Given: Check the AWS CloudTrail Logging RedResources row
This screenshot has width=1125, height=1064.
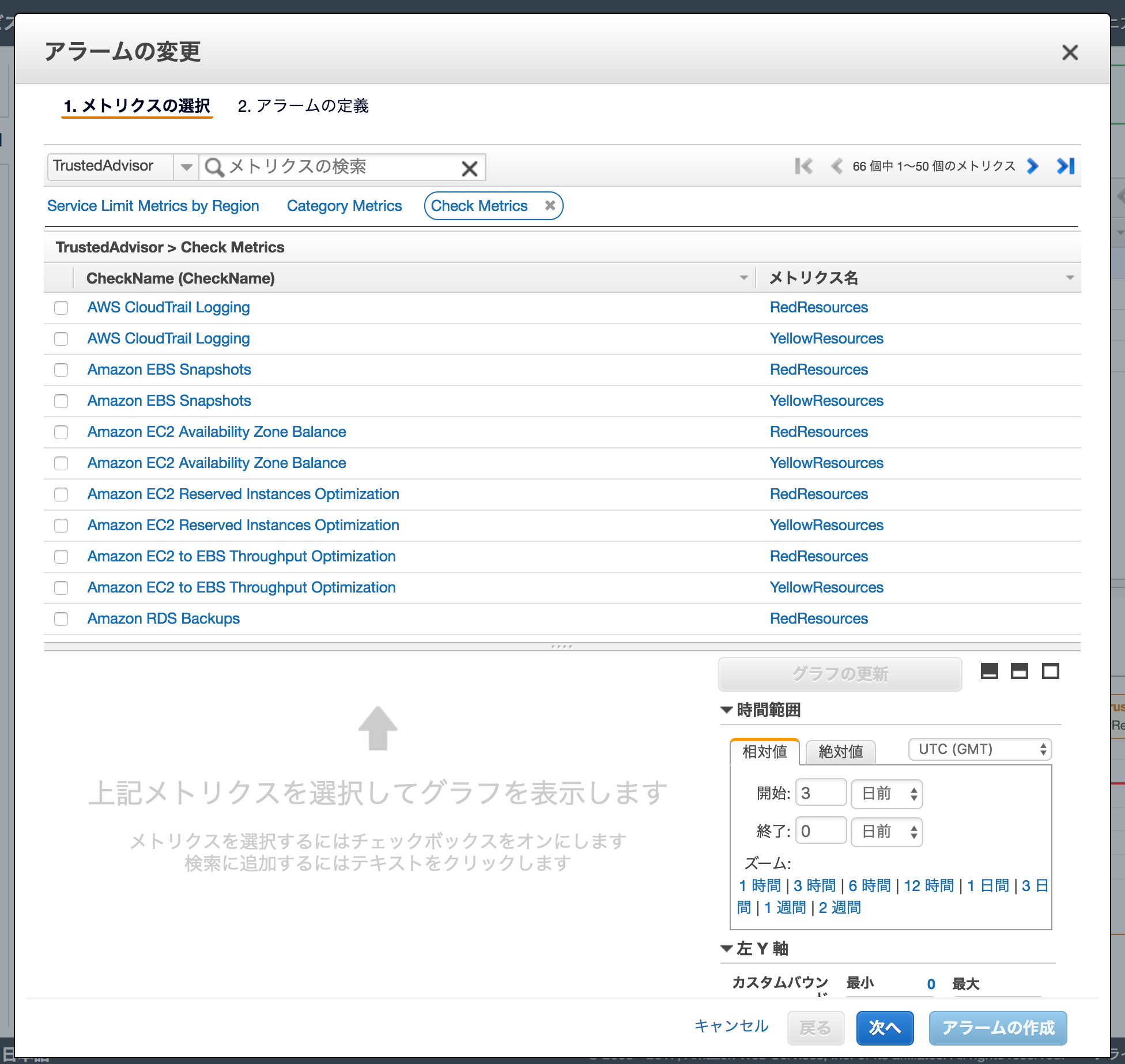Looking at the screenshot, I should (x=61, y=308).
